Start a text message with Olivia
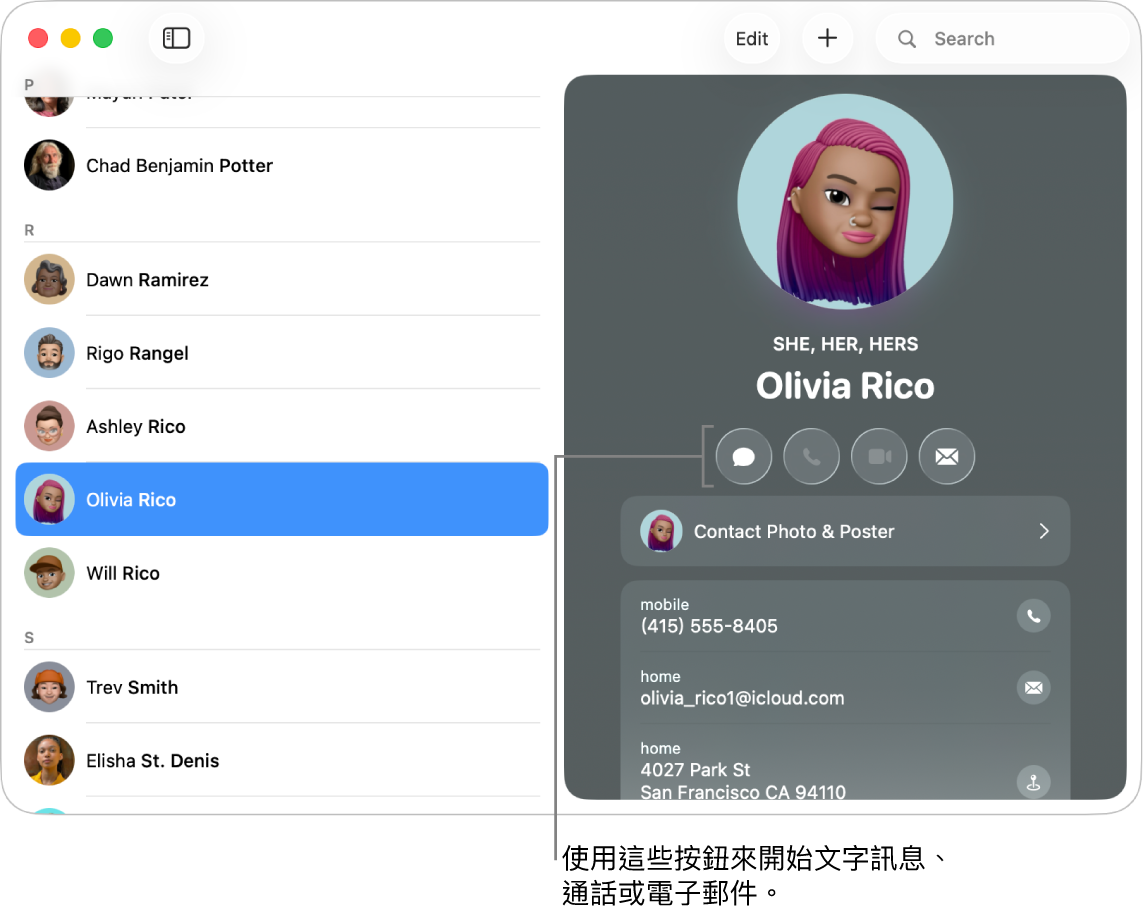Viewport: 1146px width, 915px height. tap(743, 457)
